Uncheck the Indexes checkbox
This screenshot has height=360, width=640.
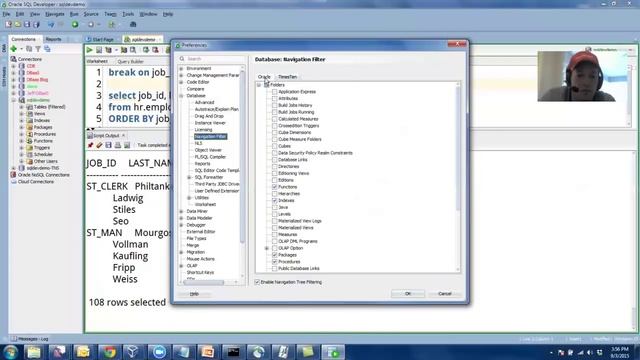click(x=275, y=200)
